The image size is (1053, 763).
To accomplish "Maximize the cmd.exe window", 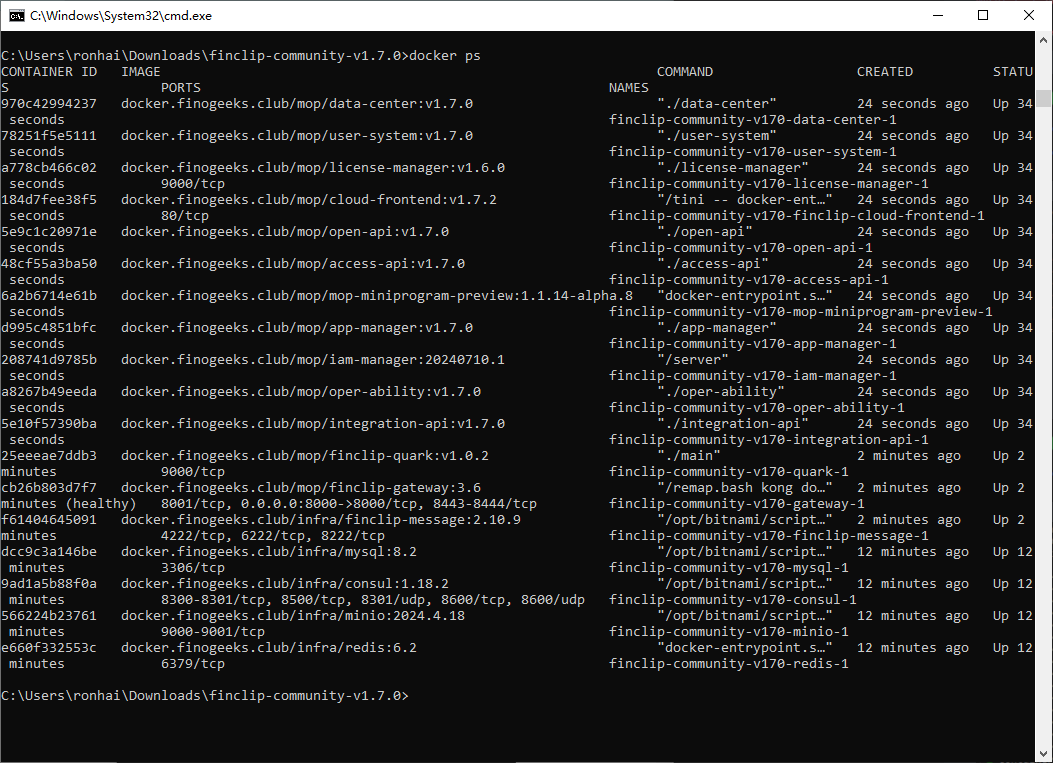I will point(983,15).
